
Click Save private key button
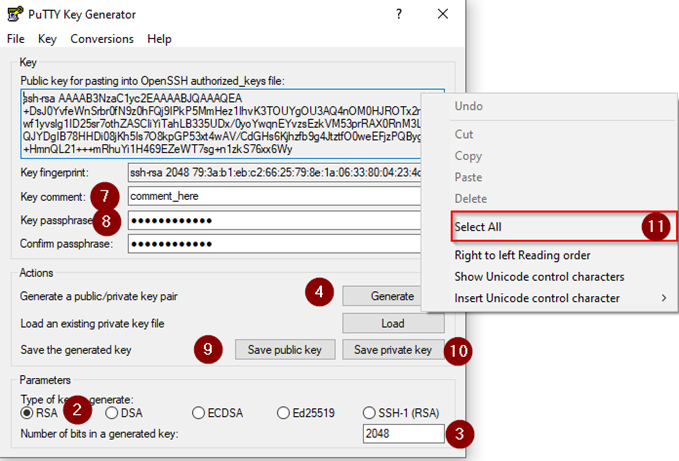click(x=393, y=350)
